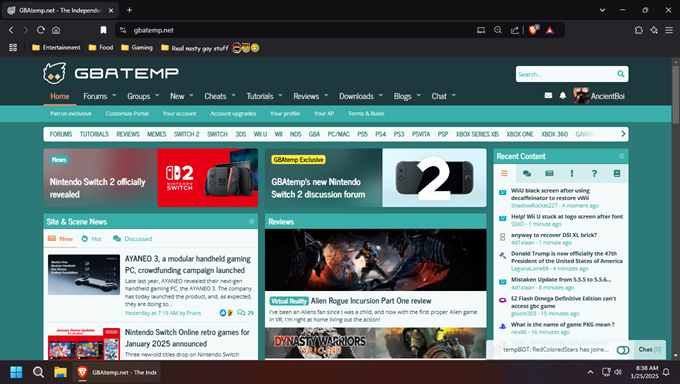Filter recent content by news icon
The height and width of the screenshot is (384, 680).
click(x=549, y=174)
